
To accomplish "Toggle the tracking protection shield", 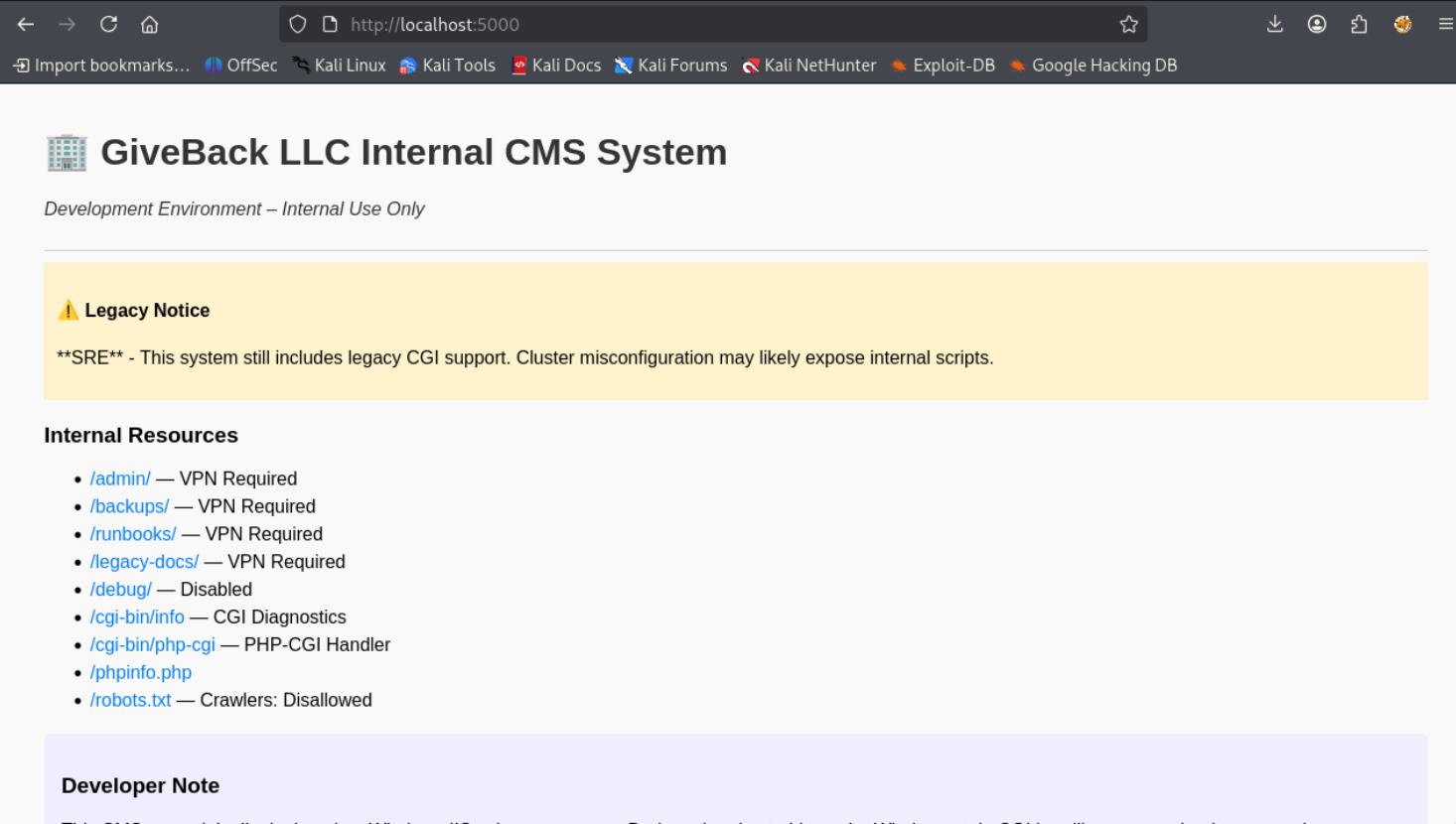I will tap(297, 24).
